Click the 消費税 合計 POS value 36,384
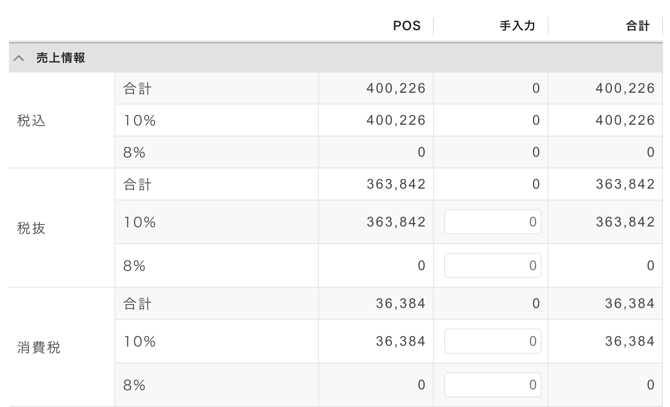Image resolution: width=670 pixels, height=407 pixels. point(401,303)
